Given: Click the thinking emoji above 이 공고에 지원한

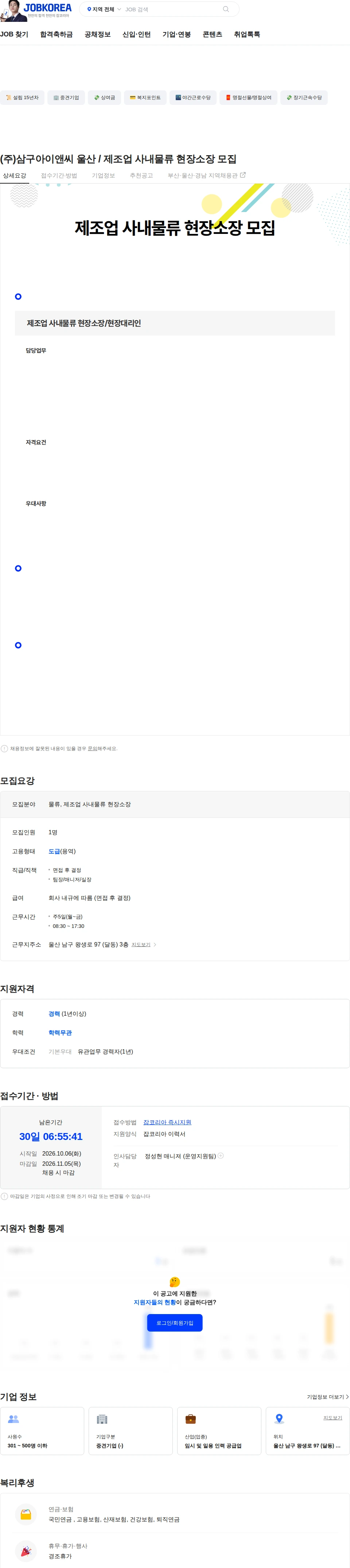Looking at the screenshot, I should click(175, 1281).
